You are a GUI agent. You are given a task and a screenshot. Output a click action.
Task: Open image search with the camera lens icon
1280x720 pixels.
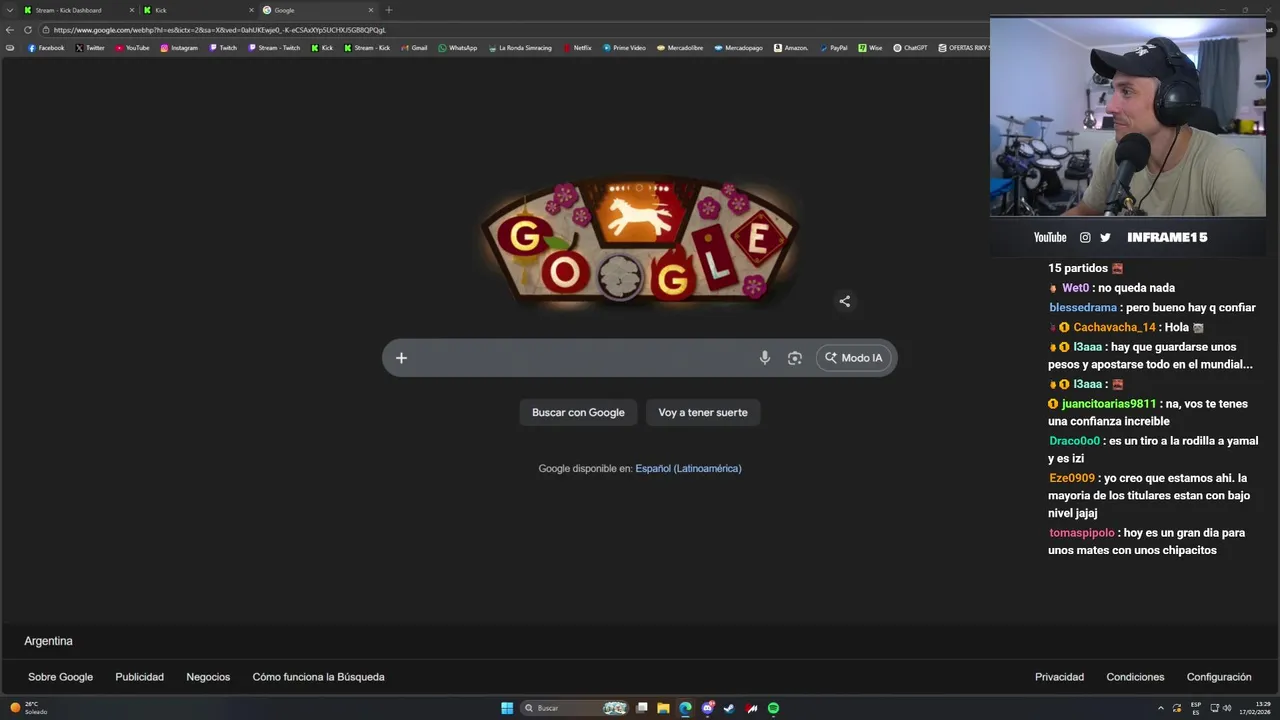795,358
